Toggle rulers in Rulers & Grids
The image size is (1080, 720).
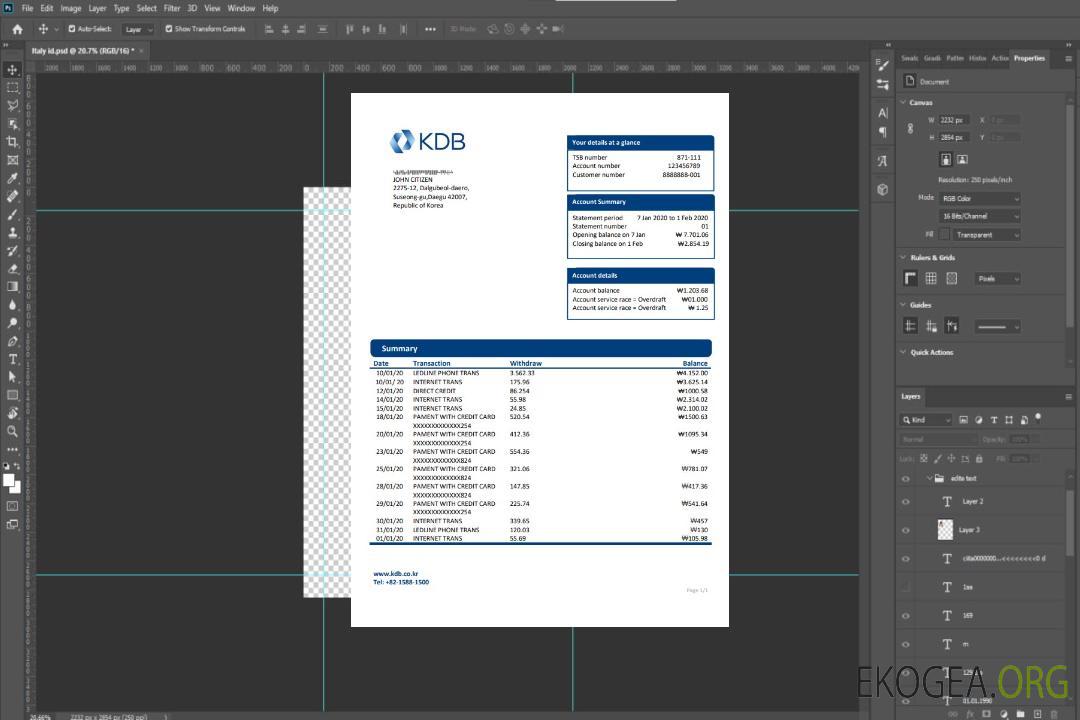911,278
